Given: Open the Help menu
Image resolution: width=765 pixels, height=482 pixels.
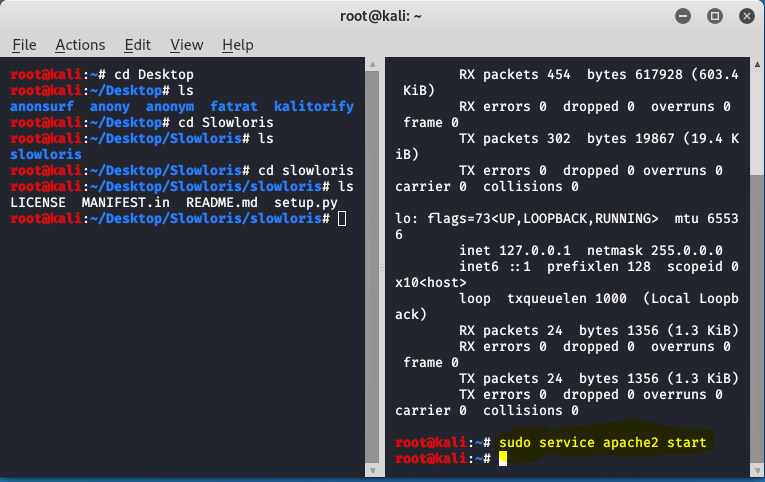Looking at the screenshot, I should coord(237,45).
